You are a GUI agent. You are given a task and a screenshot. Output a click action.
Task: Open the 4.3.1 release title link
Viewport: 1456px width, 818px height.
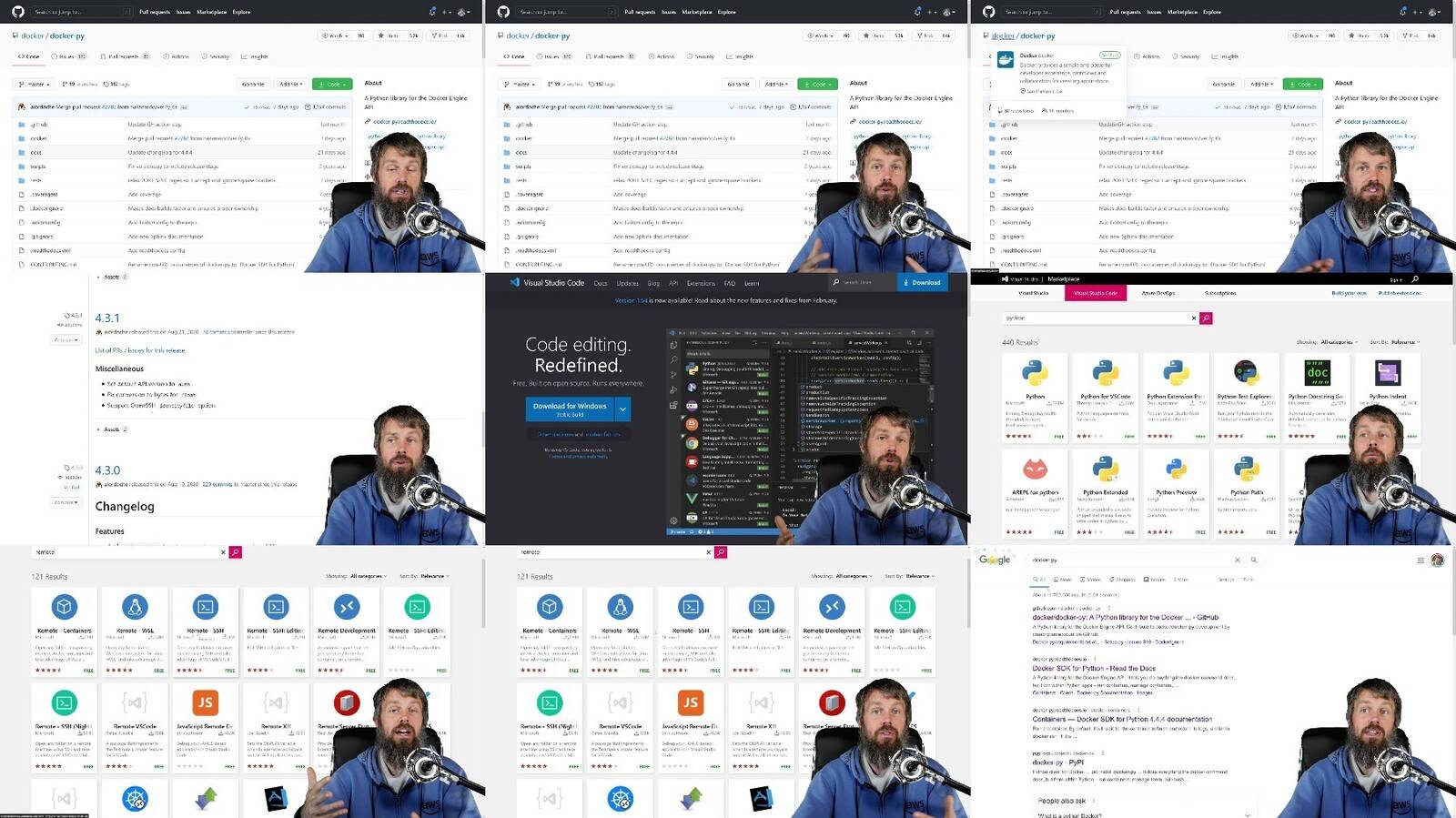(x=107, y=318)
